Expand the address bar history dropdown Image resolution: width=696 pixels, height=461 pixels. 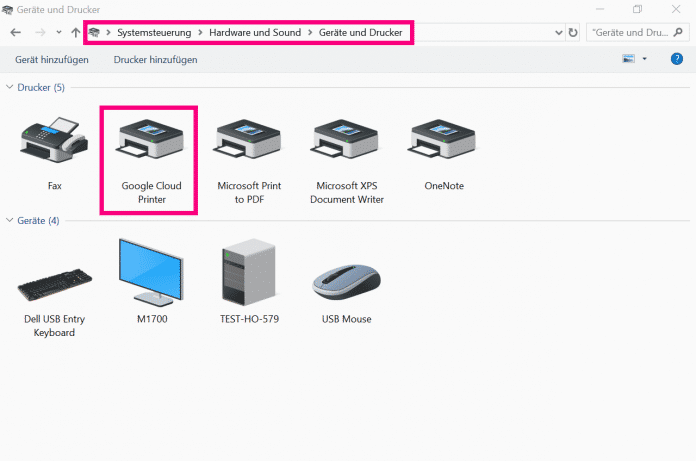(x=558, y=32)
